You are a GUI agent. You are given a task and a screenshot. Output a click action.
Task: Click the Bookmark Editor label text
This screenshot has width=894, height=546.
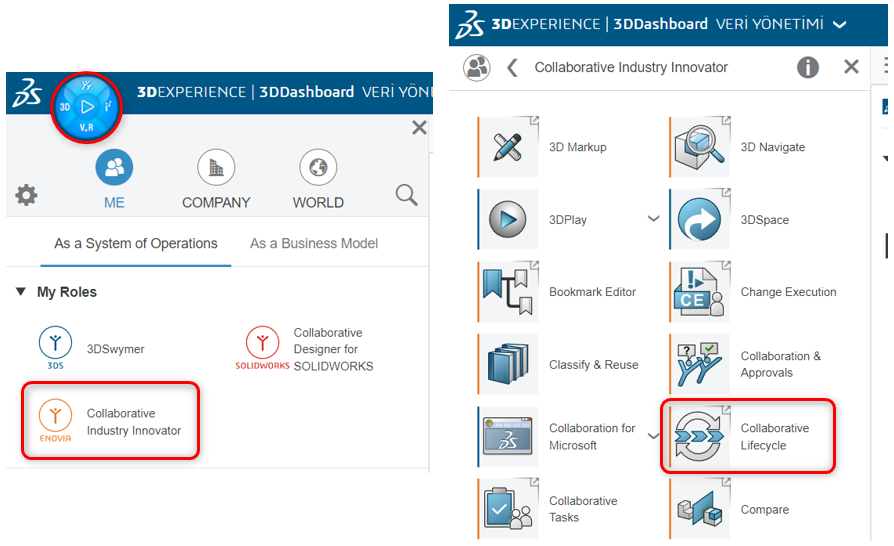[x=592, y=292]
